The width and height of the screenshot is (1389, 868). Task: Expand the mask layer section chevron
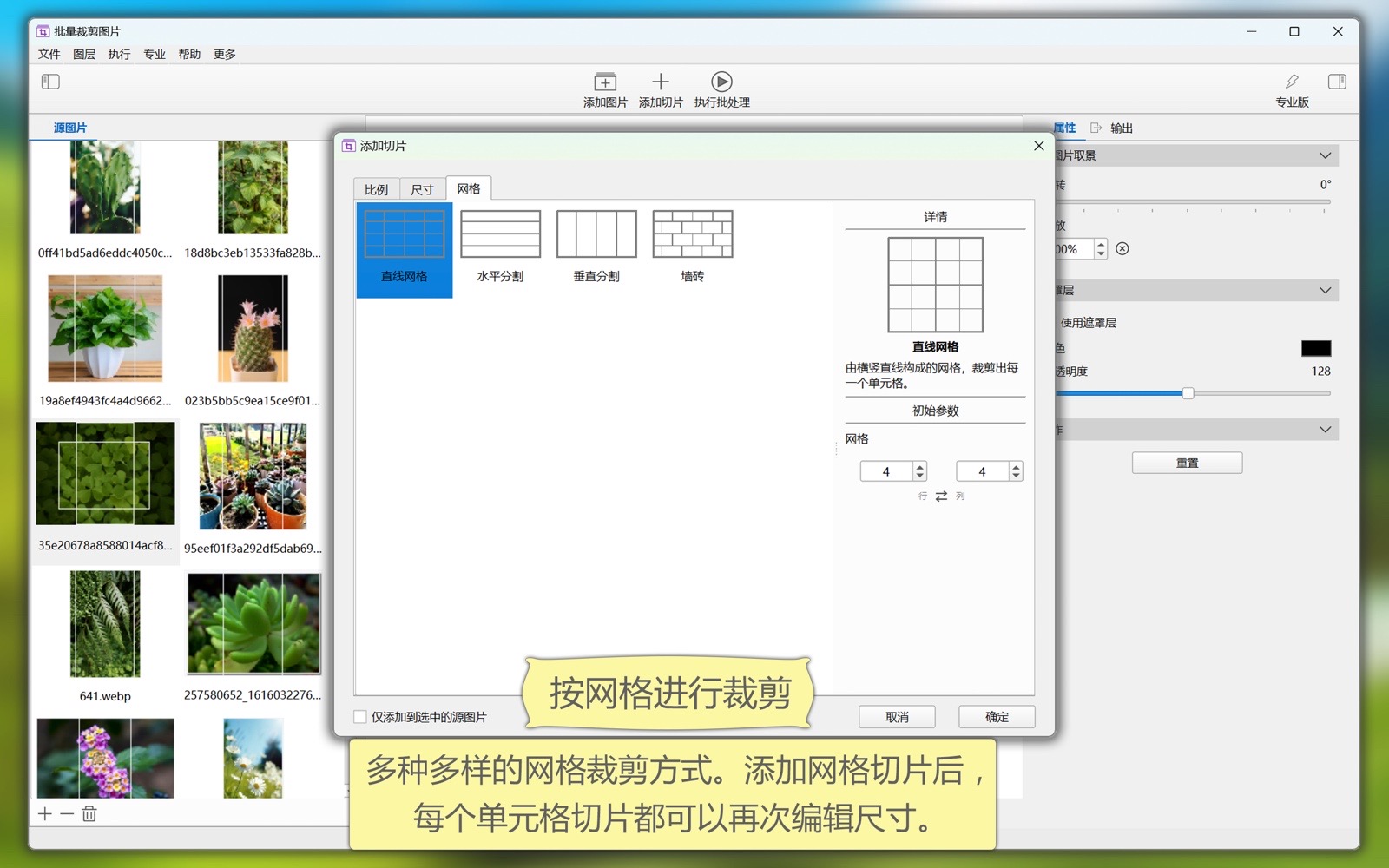tap(1325, 290)
